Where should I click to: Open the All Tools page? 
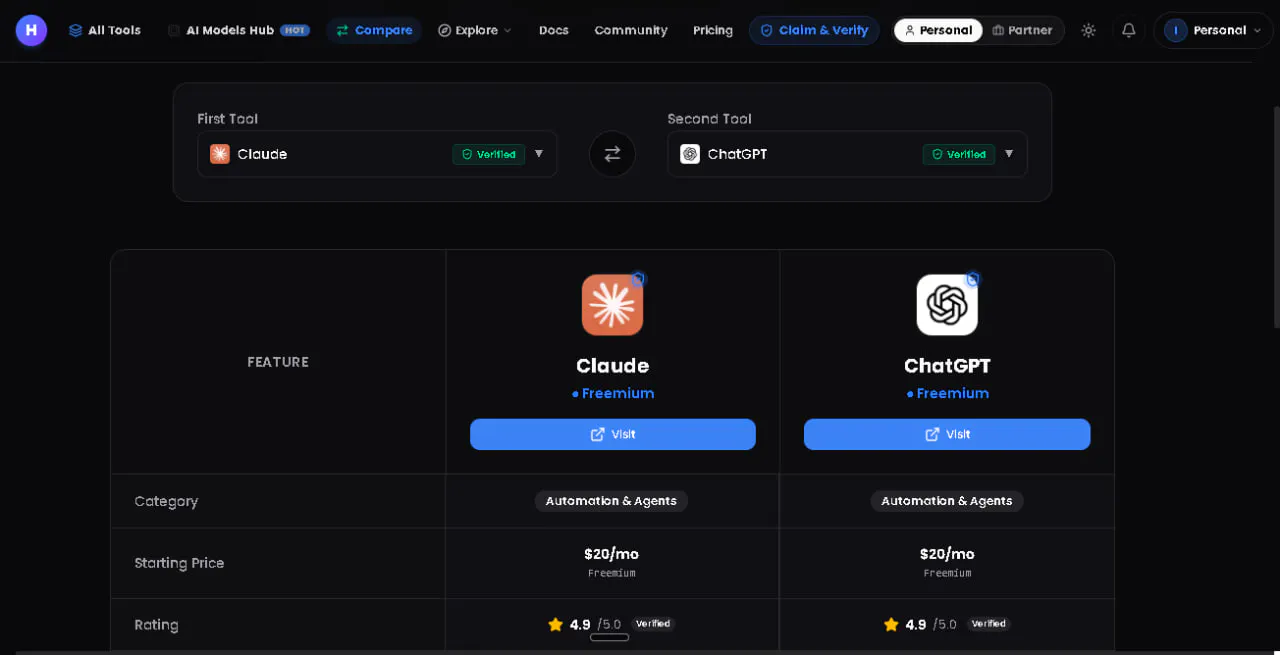pyautogui.click(x=105, y=30)
